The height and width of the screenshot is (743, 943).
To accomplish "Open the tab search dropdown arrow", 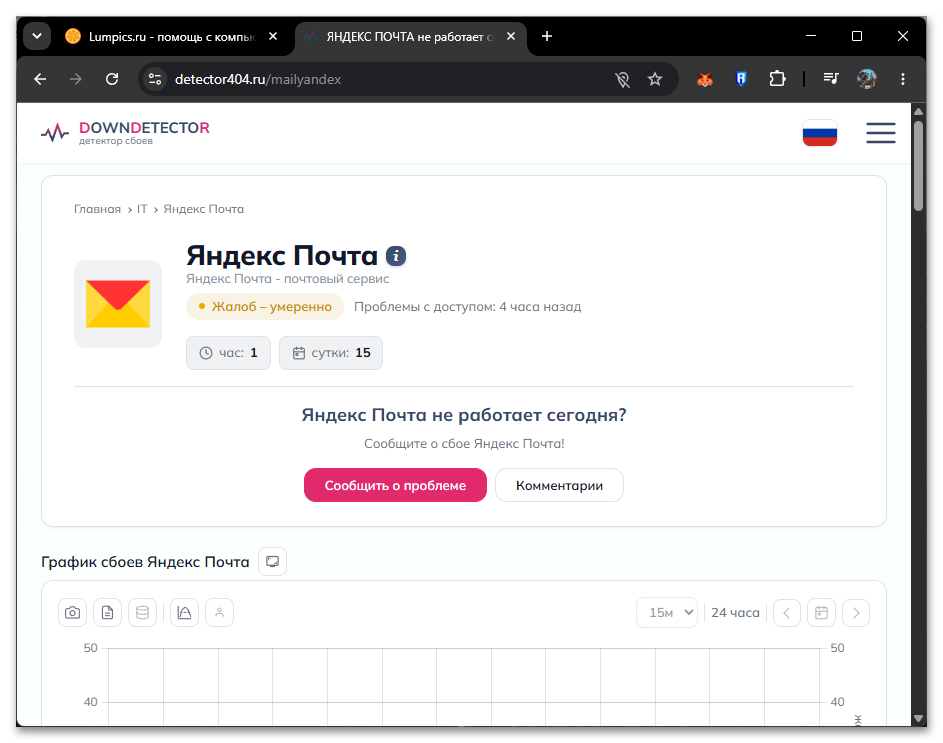I will 37,36.
